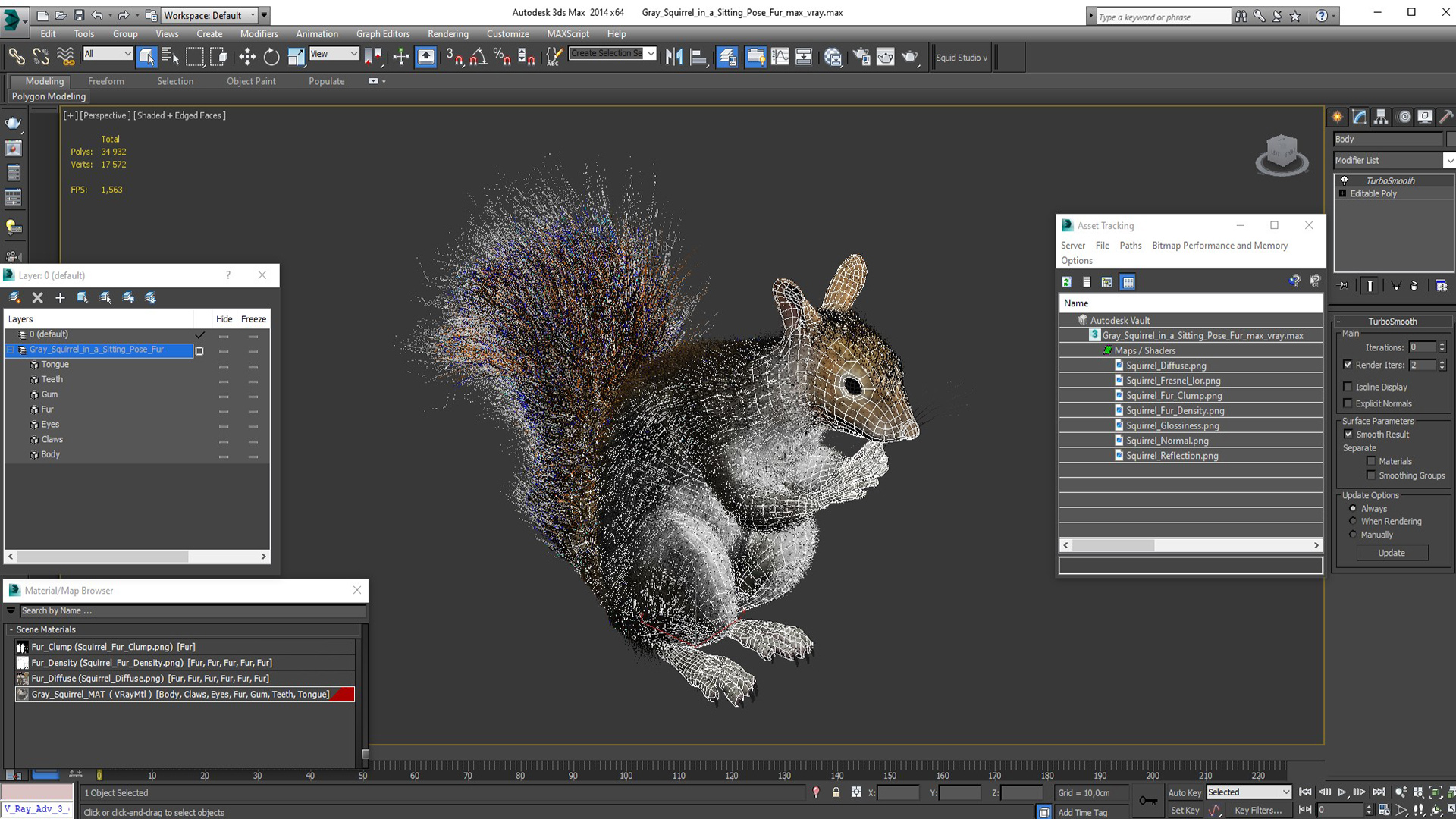The image size is (1456, 819).
Task: Activate Select and Move tool
Action: (247, 57)
